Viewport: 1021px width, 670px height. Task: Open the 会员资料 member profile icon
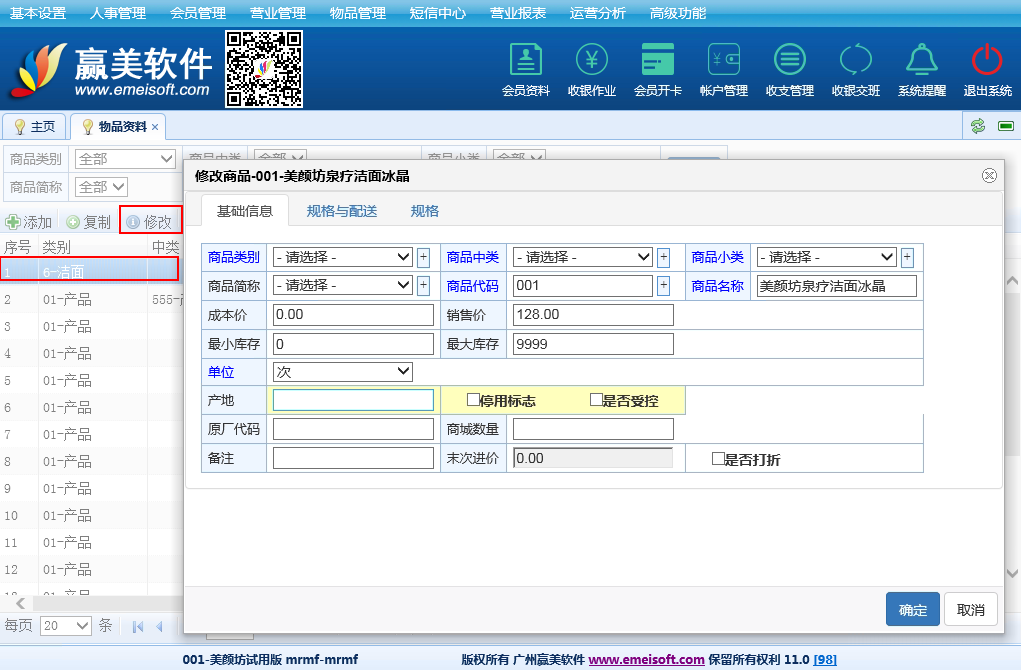pos(525,61)
